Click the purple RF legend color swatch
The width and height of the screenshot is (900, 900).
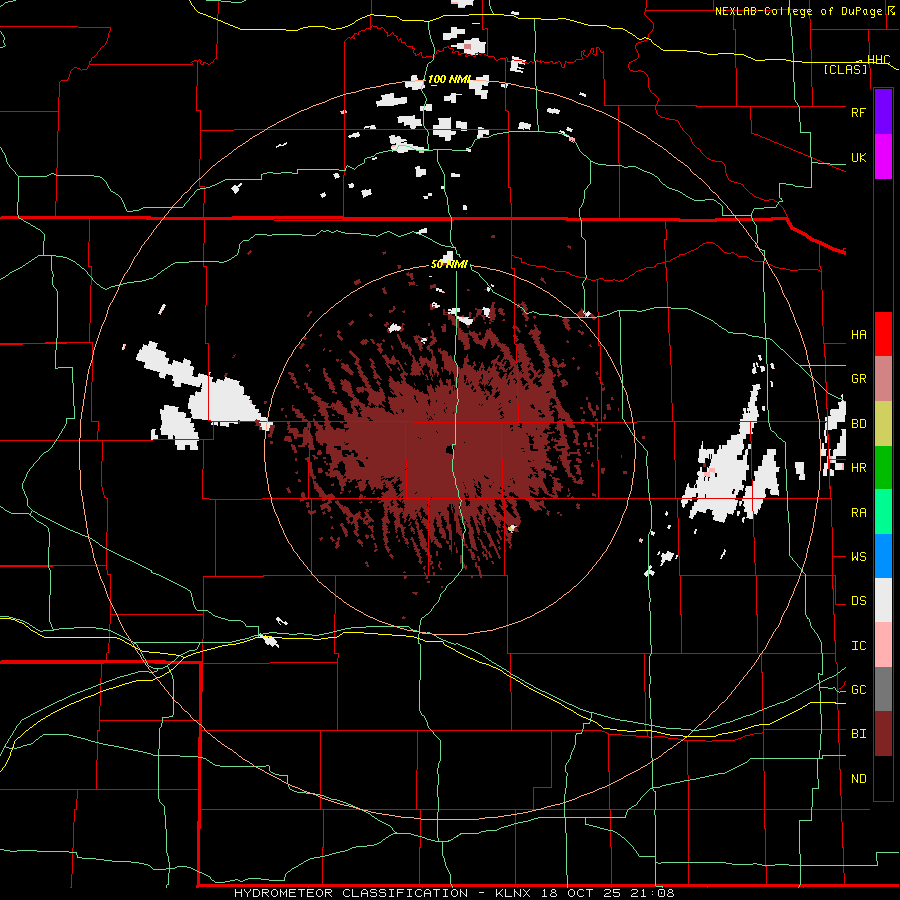(x=883, y=112)
